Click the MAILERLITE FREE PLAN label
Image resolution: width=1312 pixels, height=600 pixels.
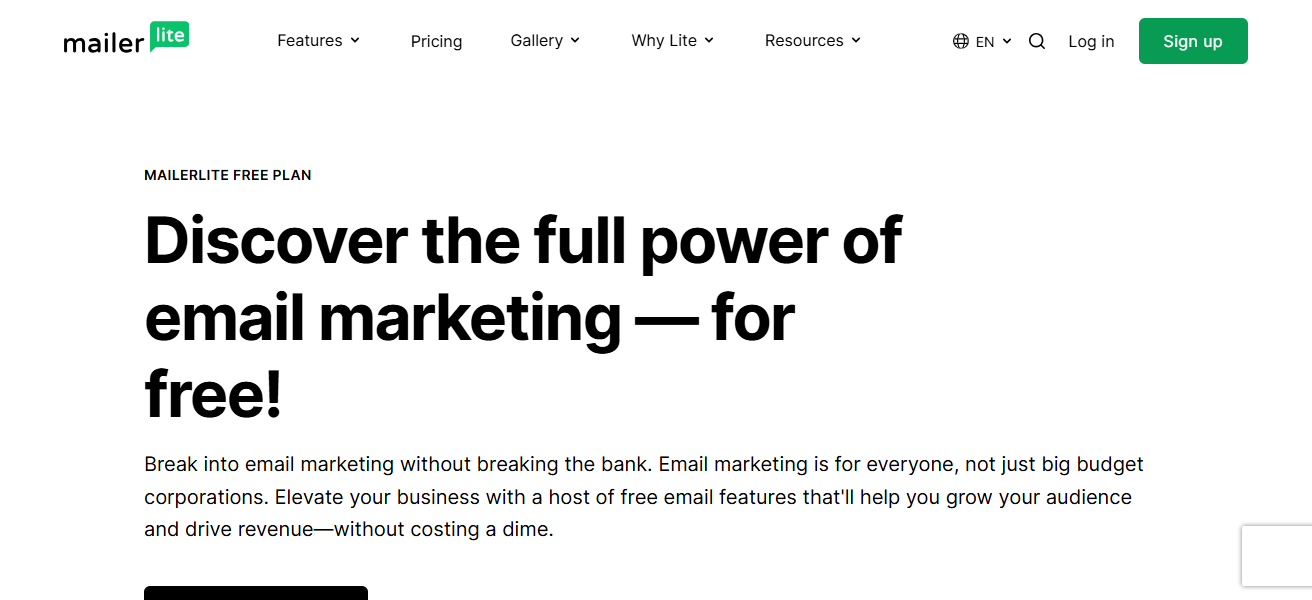click(227, 174)
